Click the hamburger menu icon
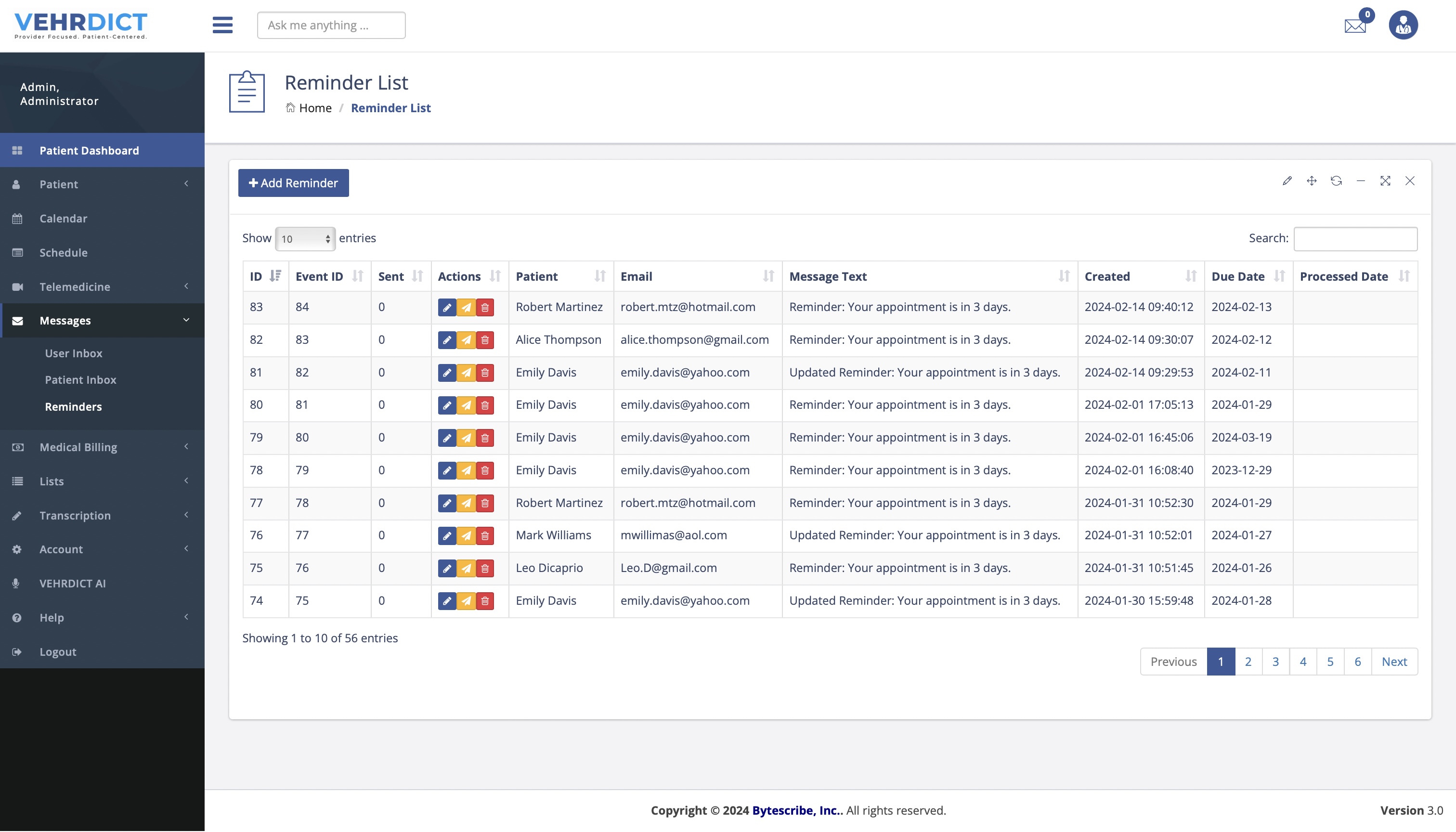Screen dimensions: 1456x832 pos(222,25)
